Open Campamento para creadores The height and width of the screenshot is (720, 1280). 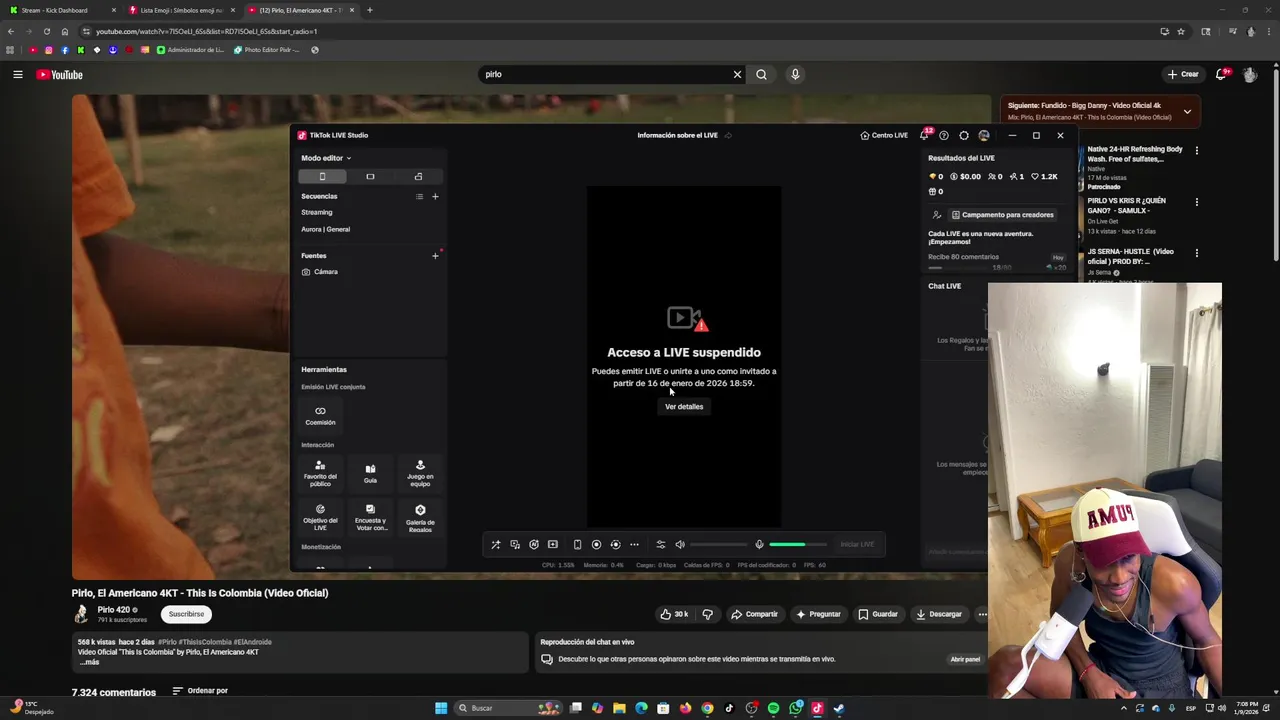click(x=1003, y=215)
